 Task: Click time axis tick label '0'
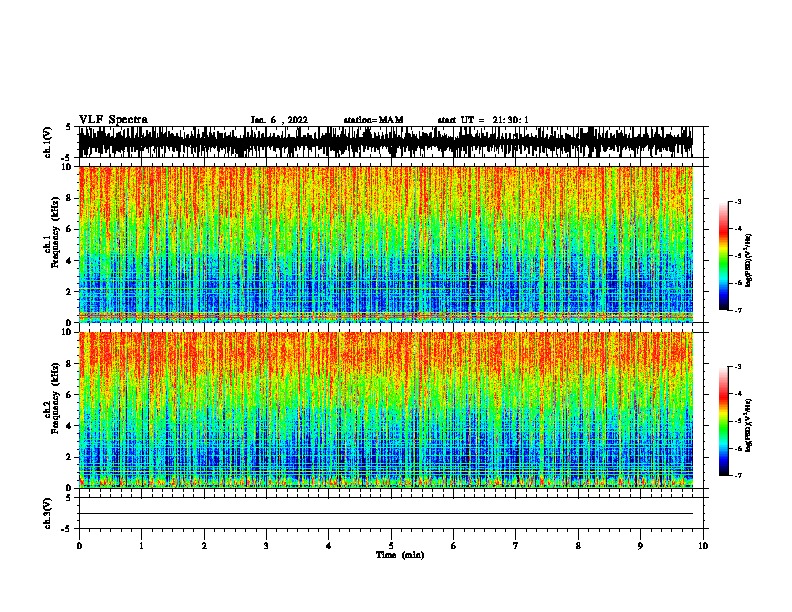click(79, 546)
